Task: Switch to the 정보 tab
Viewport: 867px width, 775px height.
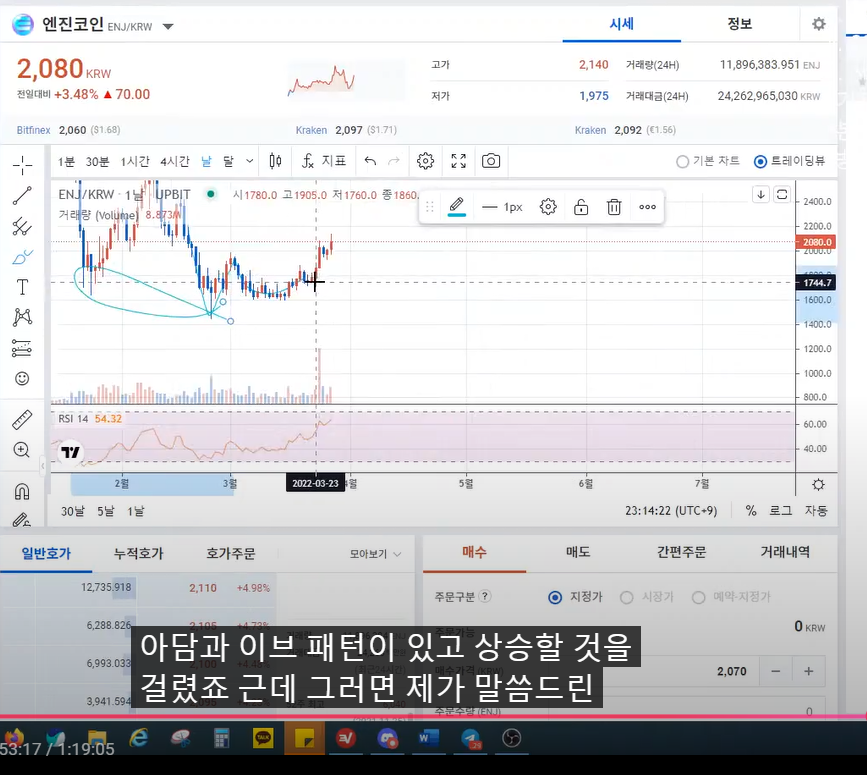Action: pyautogui.click(x=739, y=24)
